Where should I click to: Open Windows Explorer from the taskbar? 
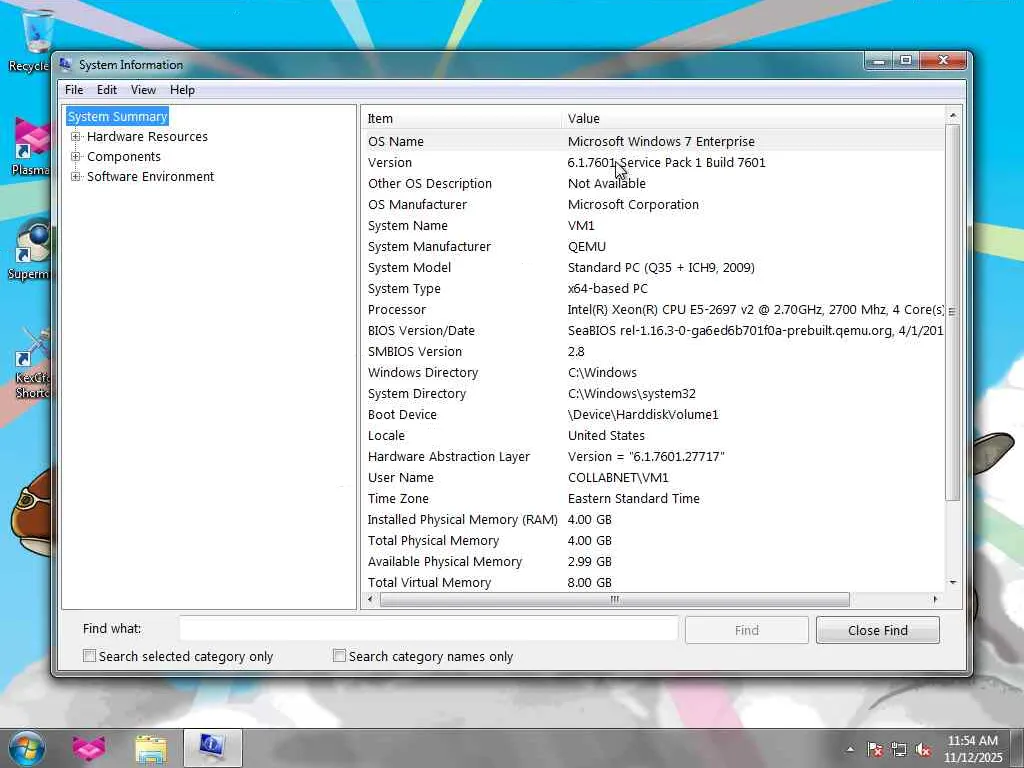click(x=151, y=749)
